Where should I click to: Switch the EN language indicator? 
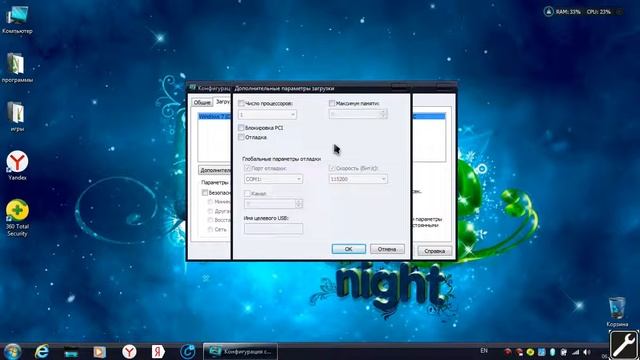click(484, 351)
